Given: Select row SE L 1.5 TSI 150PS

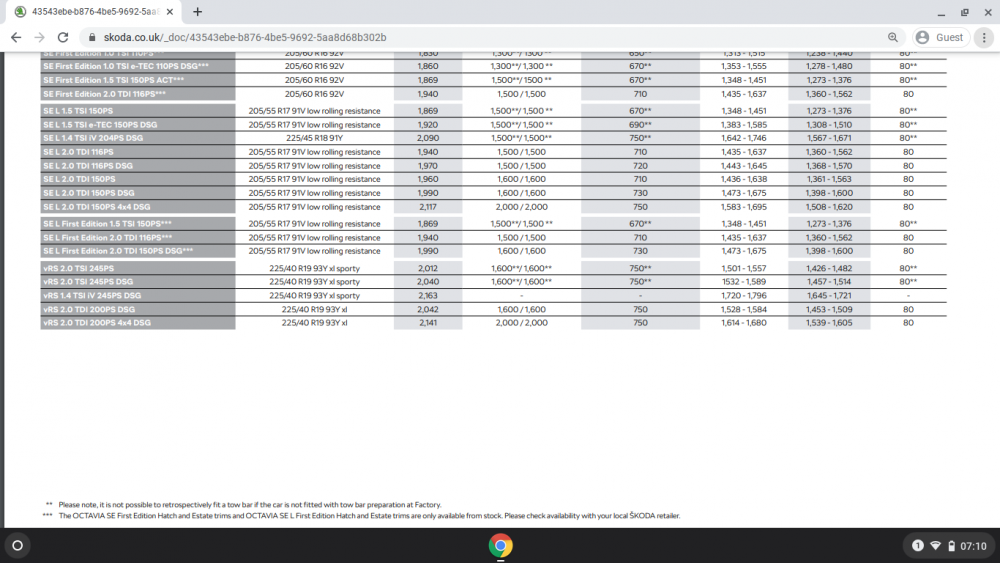Looking at the screenshot, I should click(494, 111).
